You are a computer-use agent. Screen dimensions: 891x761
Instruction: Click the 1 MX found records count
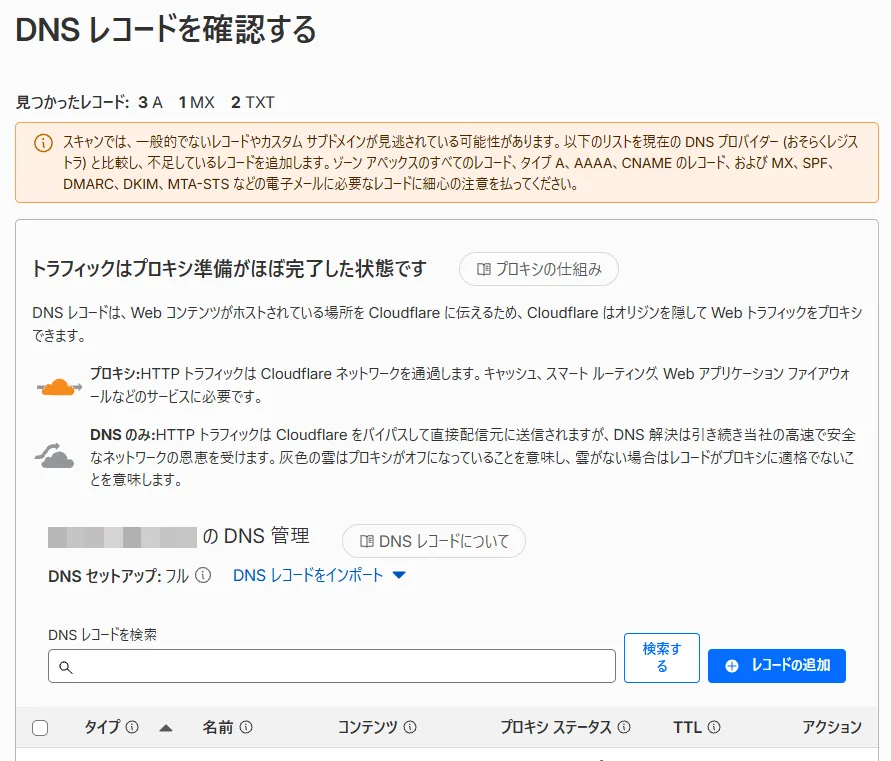click(197, 102)
